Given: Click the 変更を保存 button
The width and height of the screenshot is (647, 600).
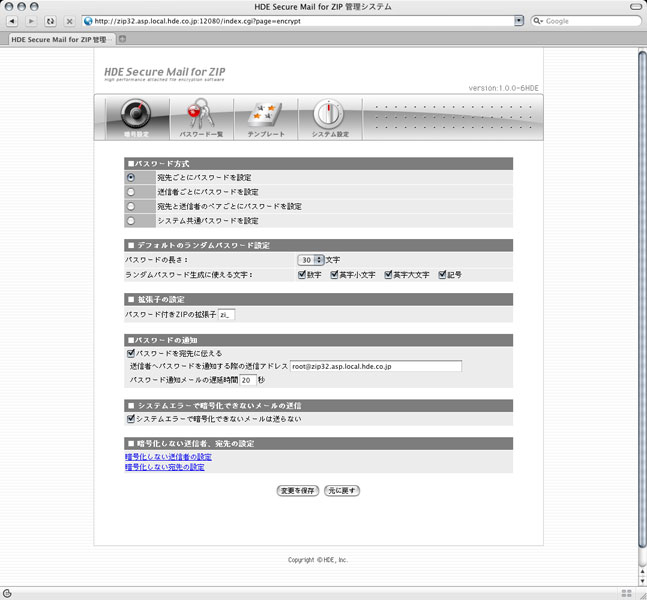Looking at the screenshot, I should tap(298, 491).
